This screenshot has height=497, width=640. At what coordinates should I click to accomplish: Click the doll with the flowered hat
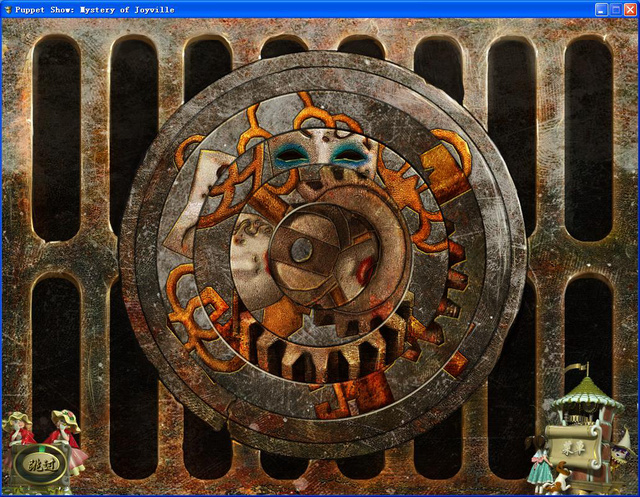point(65,441)
